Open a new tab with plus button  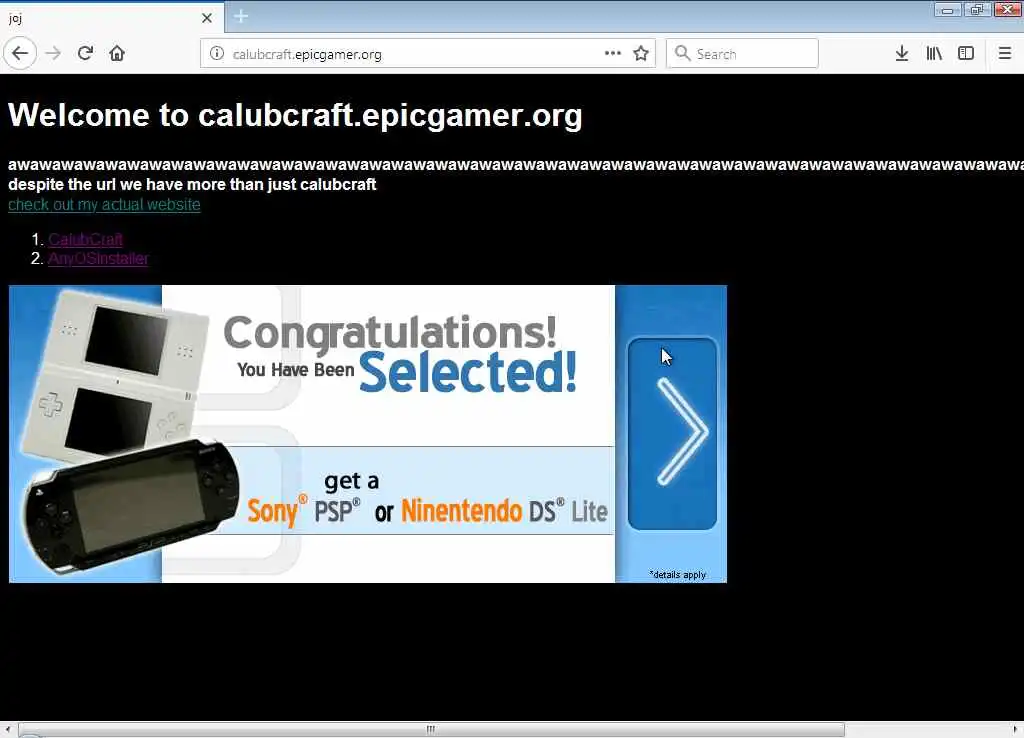tap(241, 16)
